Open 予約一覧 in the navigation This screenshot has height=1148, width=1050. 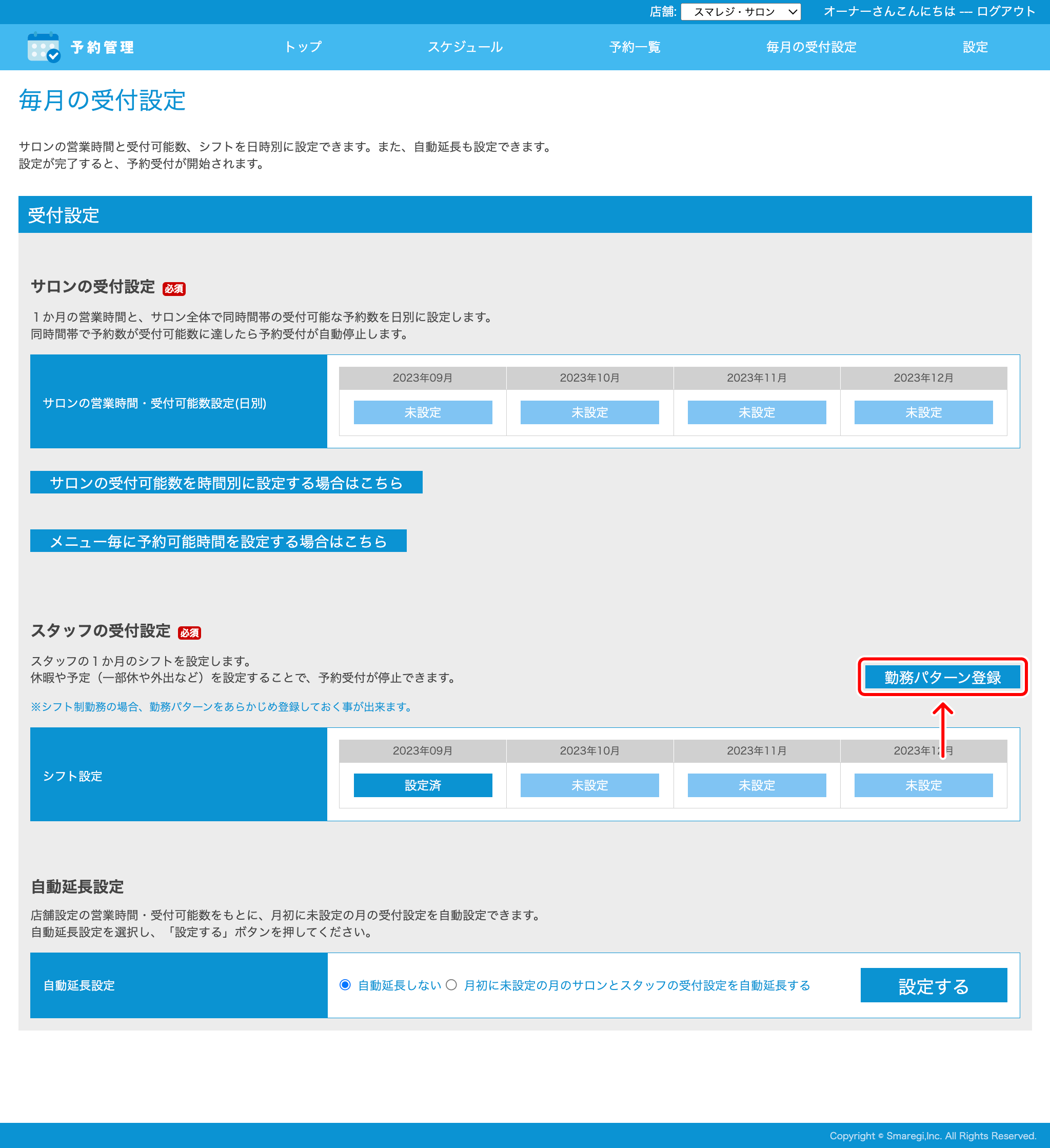click(635, 47)
